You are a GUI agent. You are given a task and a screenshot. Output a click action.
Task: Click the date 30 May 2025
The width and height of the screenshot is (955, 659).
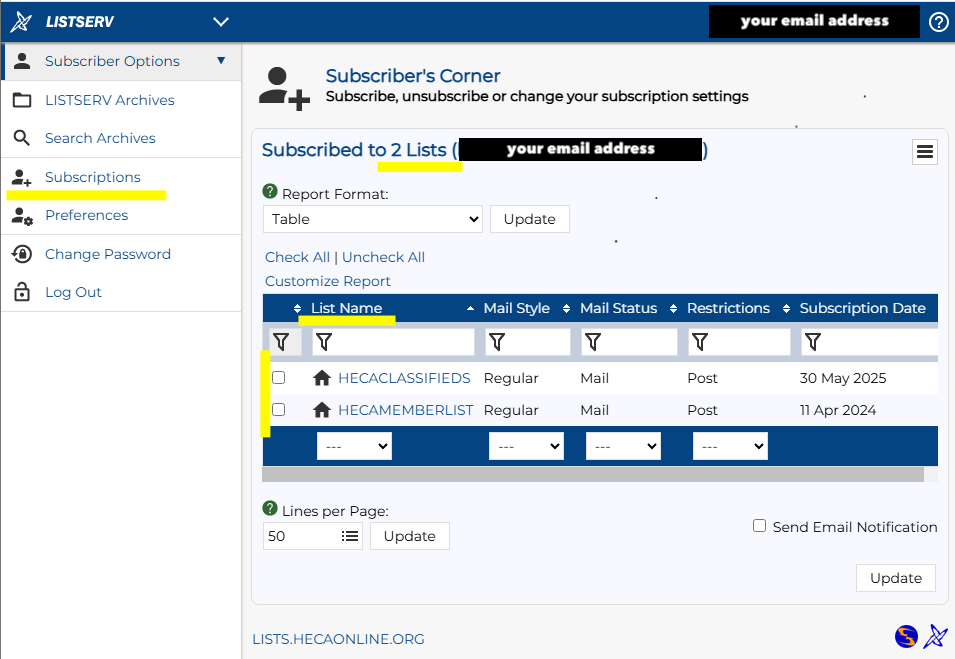(843, 378)
